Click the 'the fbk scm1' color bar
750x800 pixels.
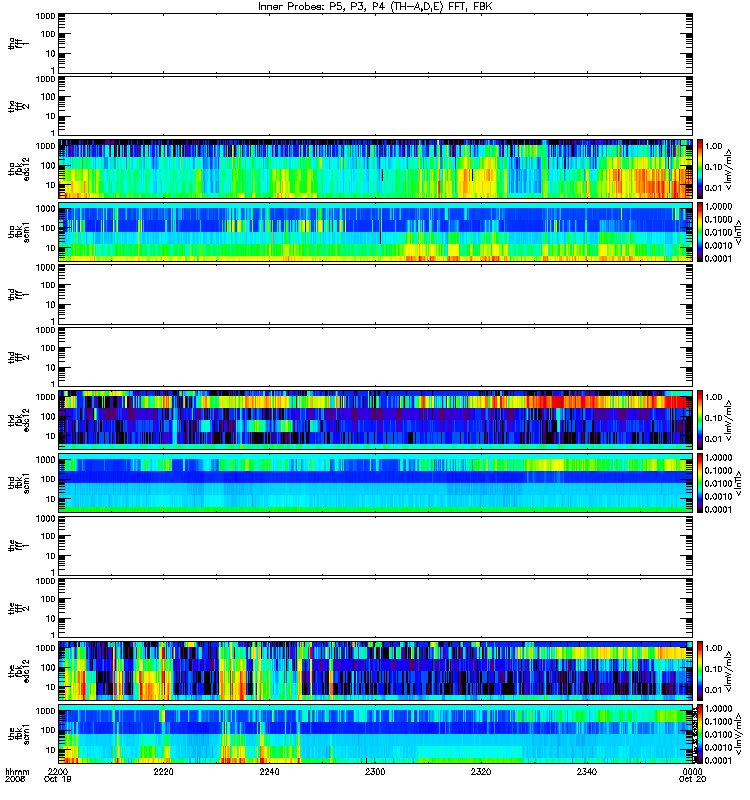point(700,734)
